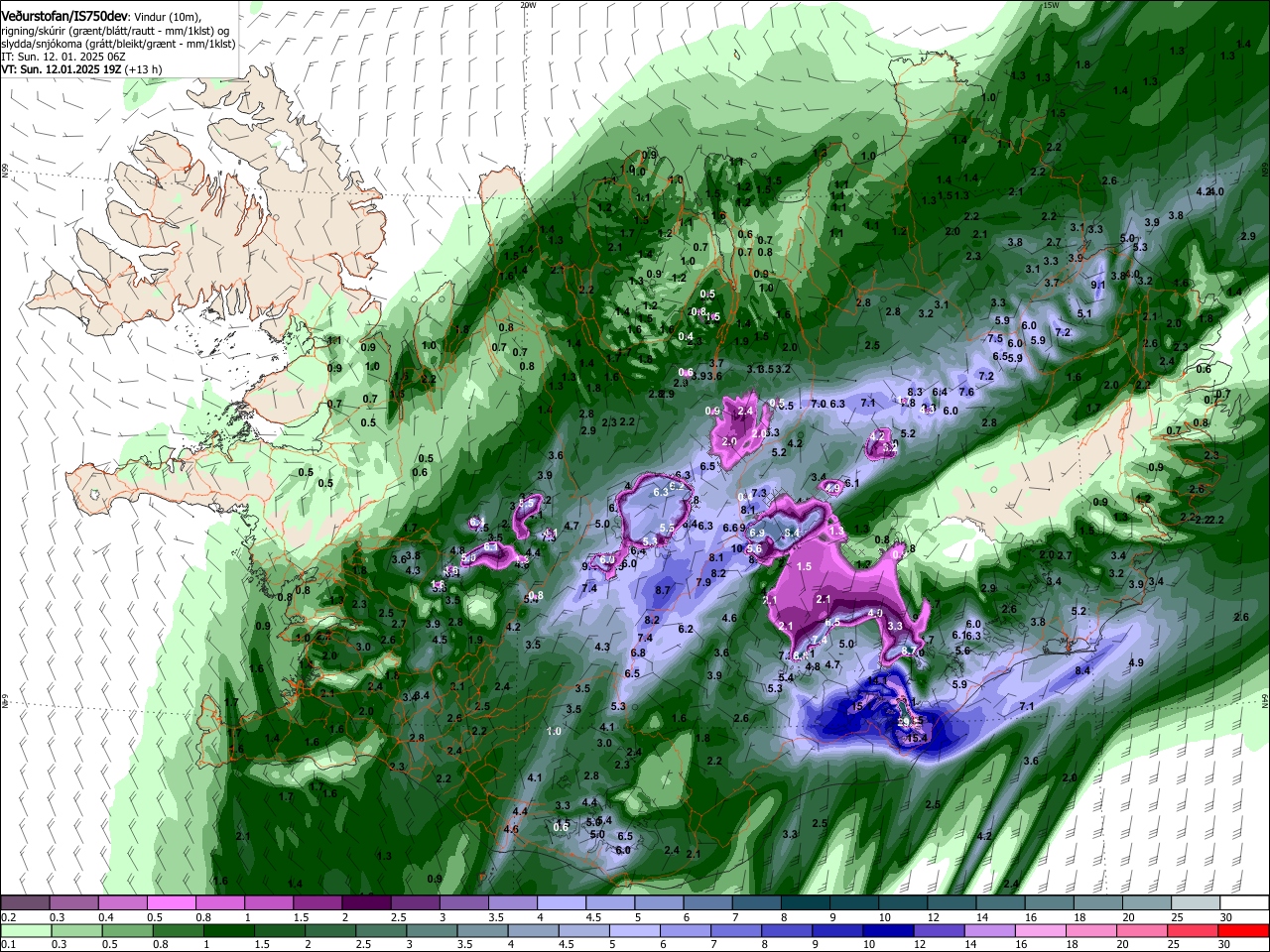Pick the bright red 30 swatch in the lower legend row
1270x952 pixels.
(1244, 930)
